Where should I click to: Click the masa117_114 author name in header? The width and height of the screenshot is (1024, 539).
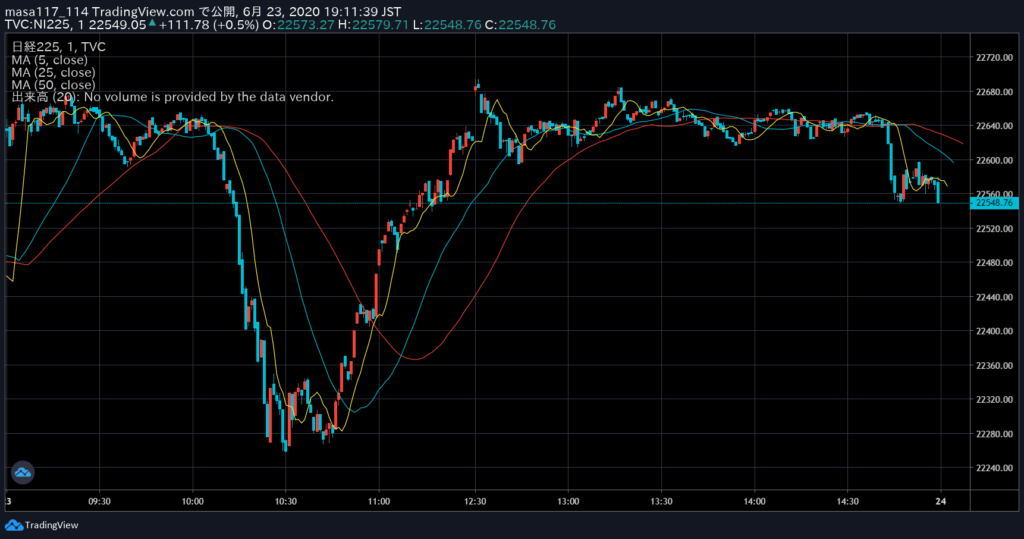[46, 12]
